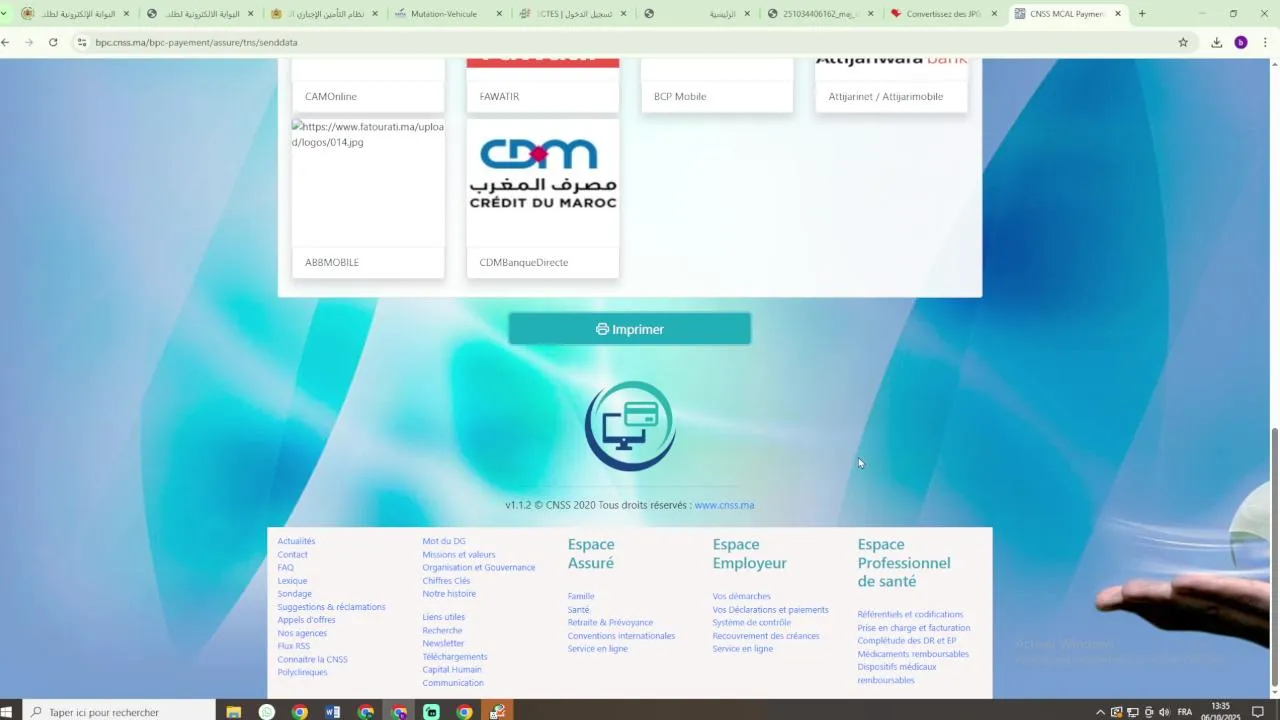
Task: Open the Appels d'offres link
Action: [x=306, y=620]
